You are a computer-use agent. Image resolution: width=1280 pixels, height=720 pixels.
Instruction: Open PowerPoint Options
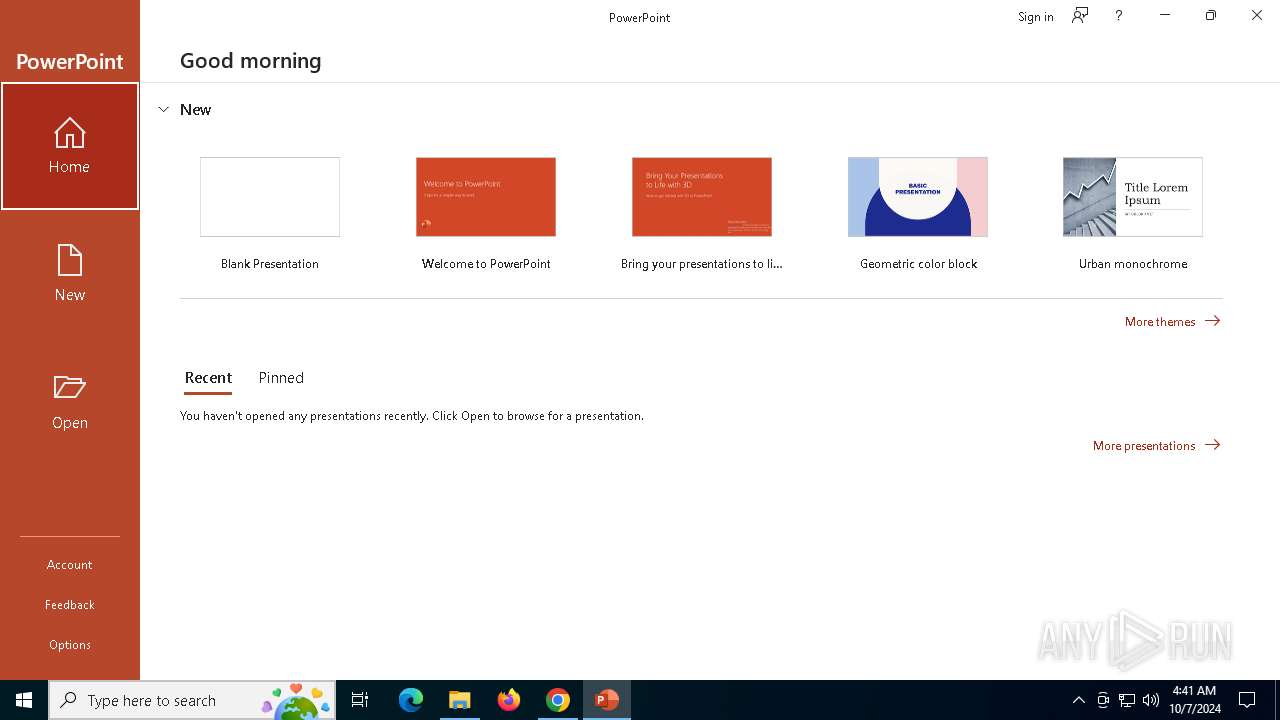(70, 645)
